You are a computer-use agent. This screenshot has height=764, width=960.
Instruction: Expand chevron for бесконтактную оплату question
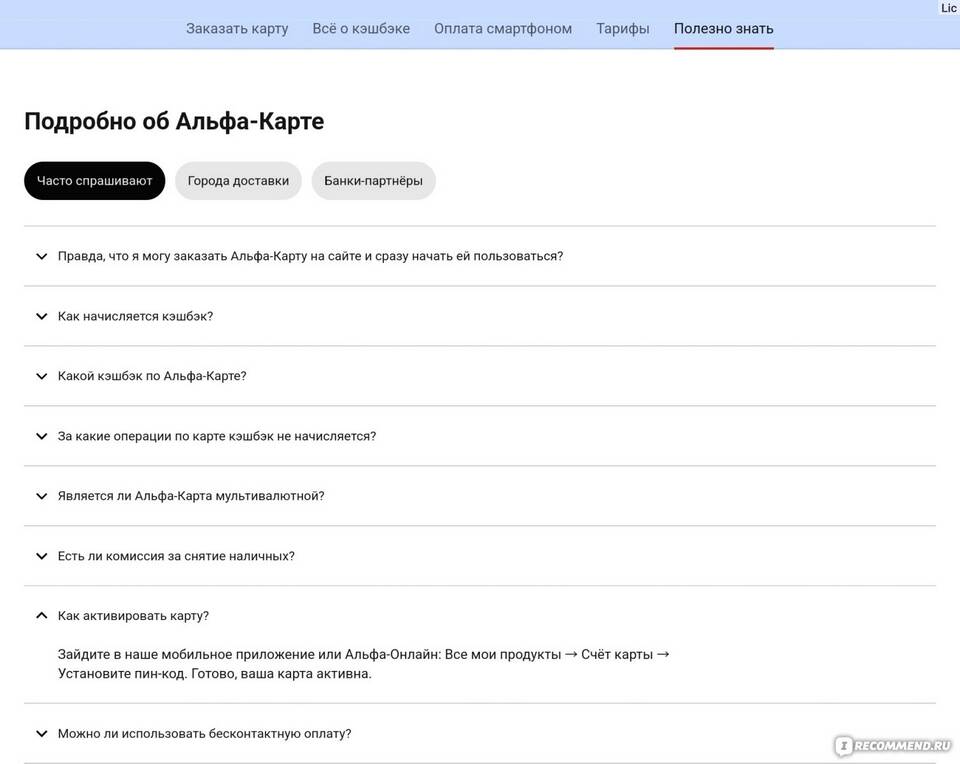[42, 733]
